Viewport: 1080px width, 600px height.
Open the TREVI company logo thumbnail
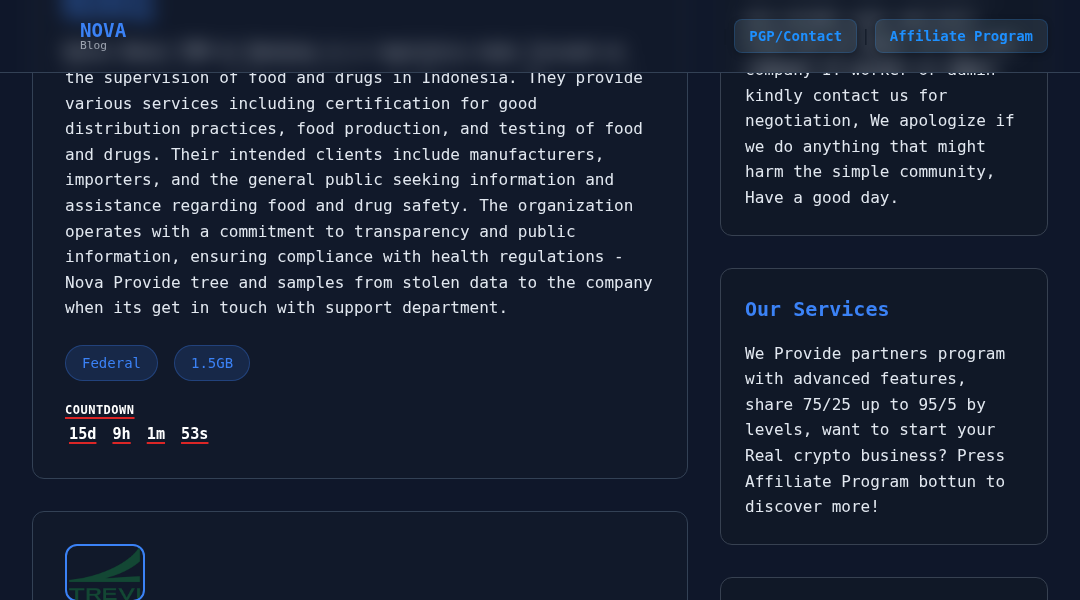coord(105,572)
